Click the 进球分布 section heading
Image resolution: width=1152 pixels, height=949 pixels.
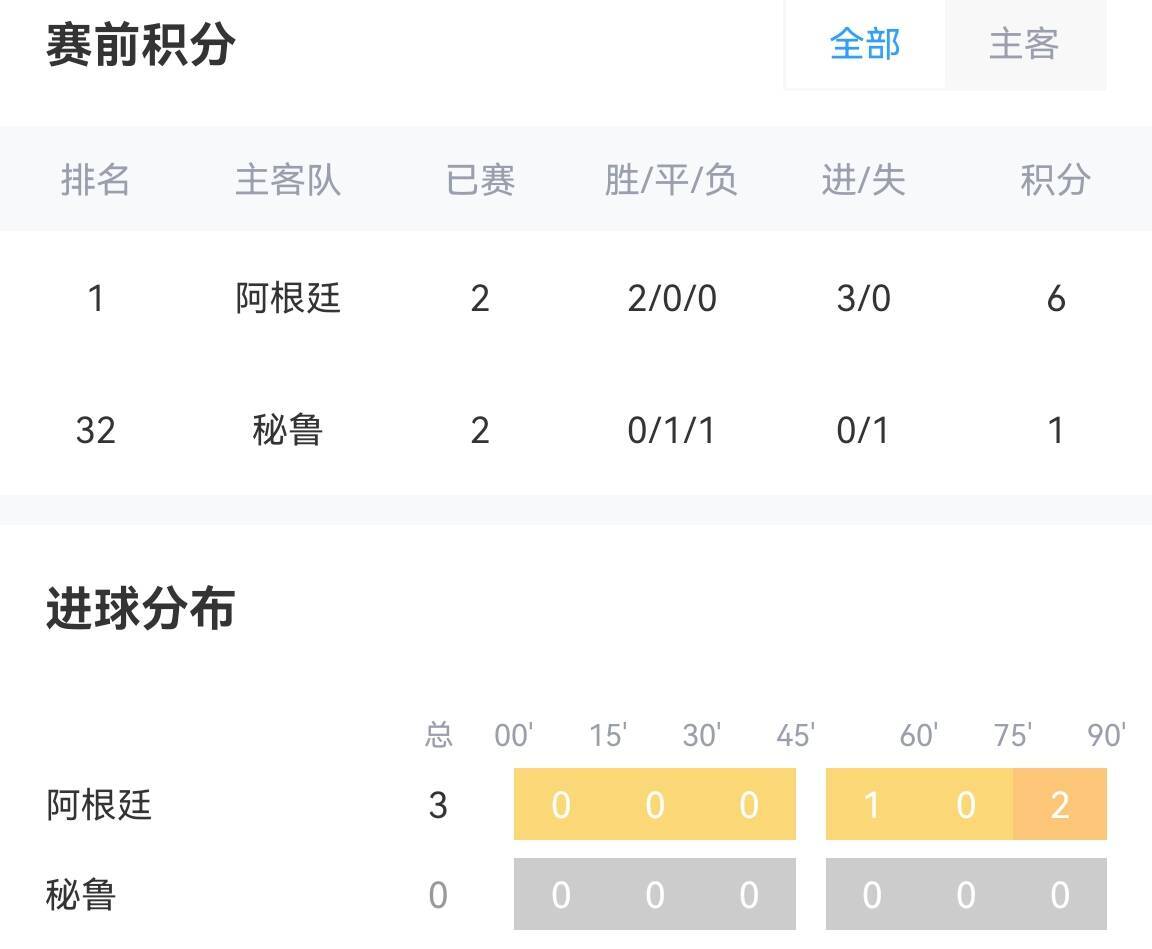[141, 609]
